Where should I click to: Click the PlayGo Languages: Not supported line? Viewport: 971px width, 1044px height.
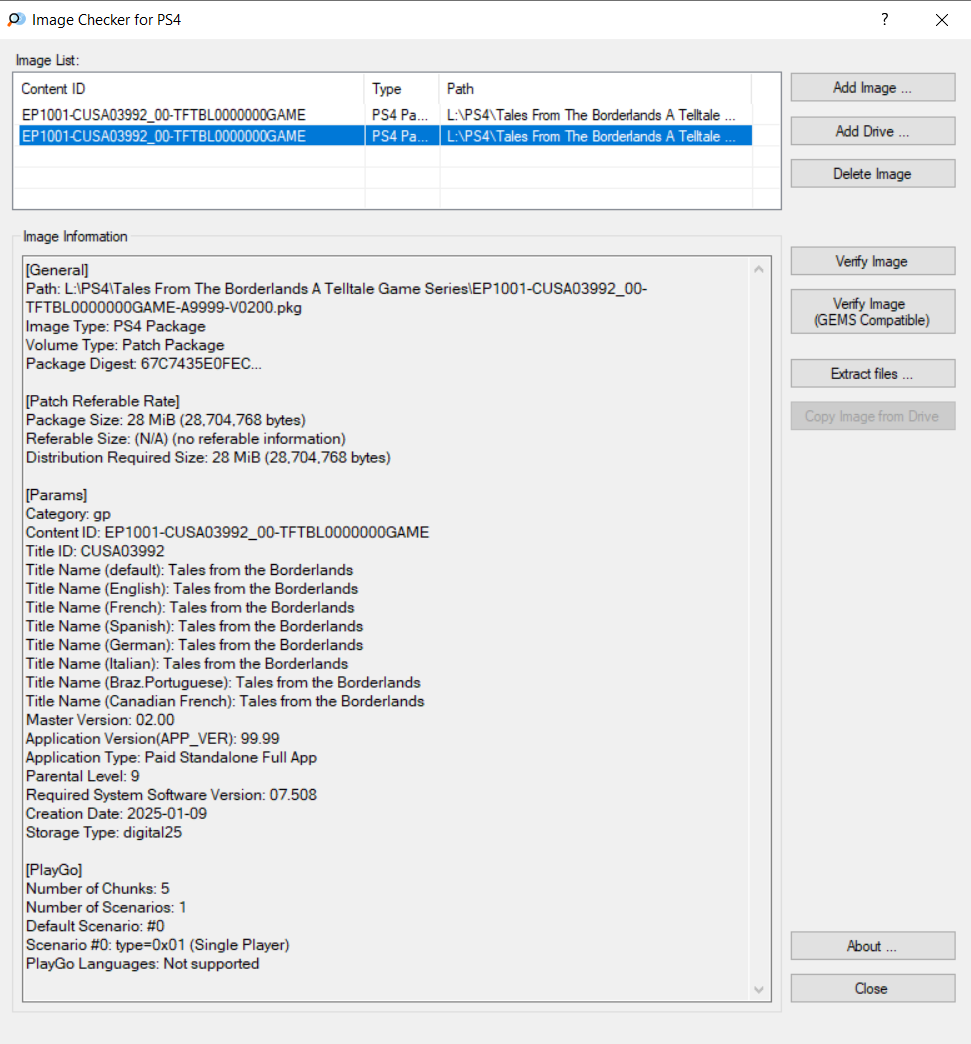tap(143, 963)
